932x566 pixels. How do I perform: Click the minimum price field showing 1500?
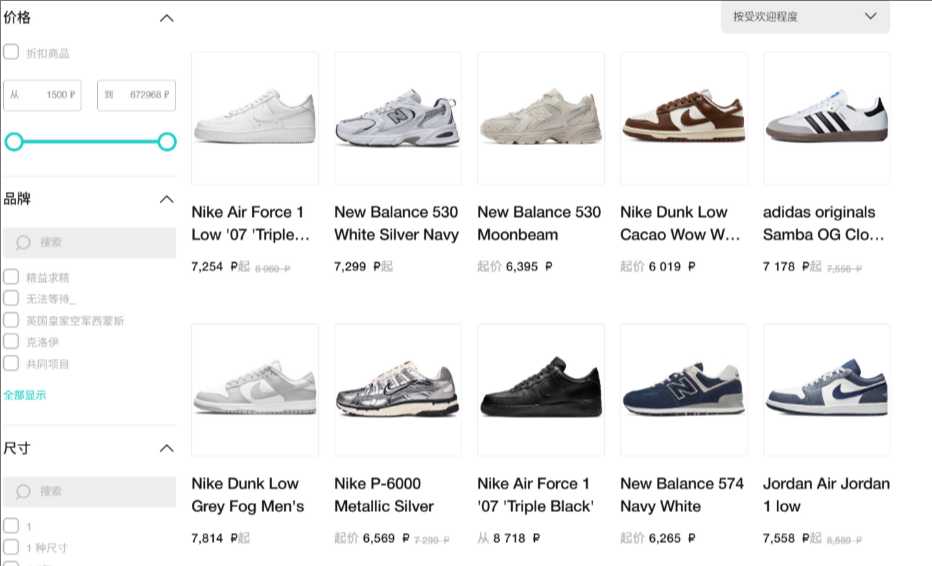point(42,95)
